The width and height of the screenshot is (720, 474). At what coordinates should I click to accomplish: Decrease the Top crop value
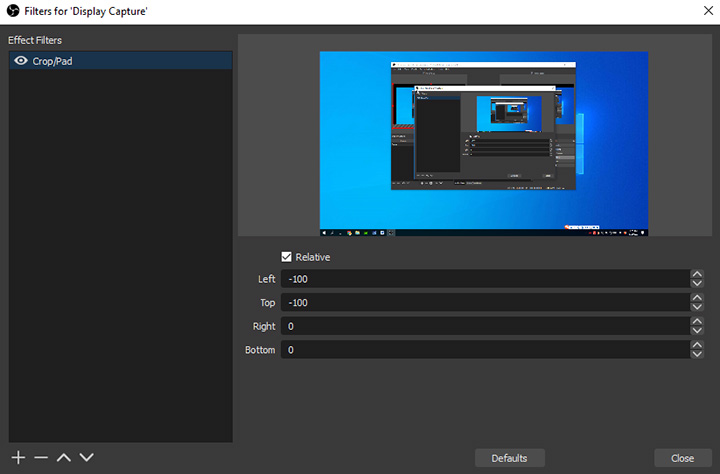[x=696, y=307]
